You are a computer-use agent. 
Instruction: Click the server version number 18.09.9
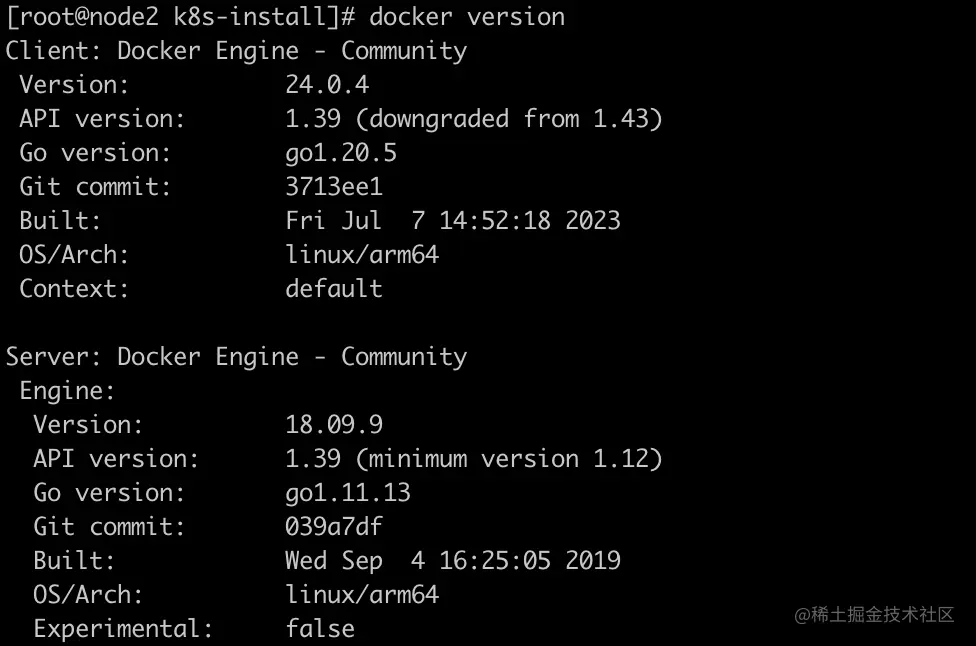(334, 425)
